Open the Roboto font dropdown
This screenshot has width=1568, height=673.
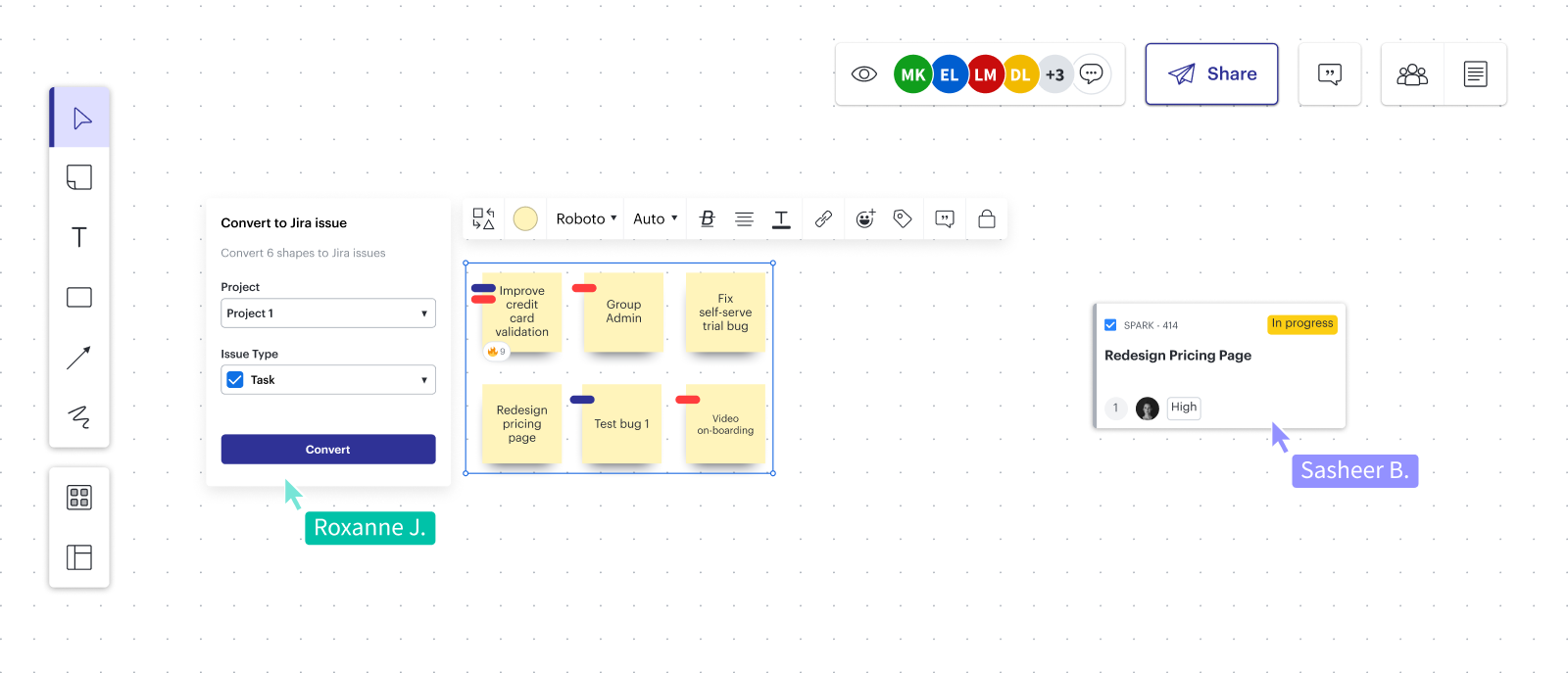point(586,218)
